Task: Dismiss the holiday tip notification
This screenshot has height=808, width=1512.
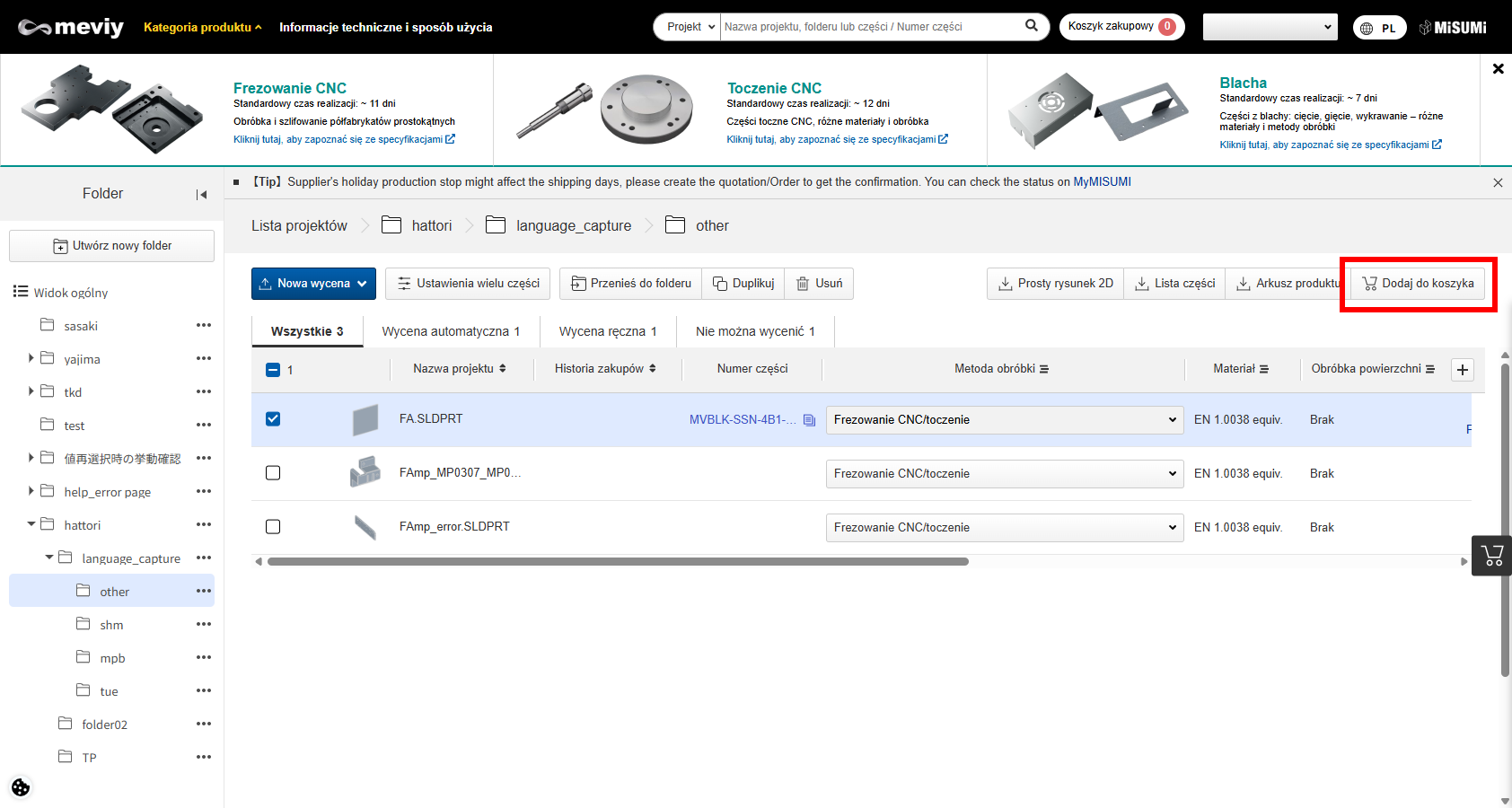Action: point(1498,182)
